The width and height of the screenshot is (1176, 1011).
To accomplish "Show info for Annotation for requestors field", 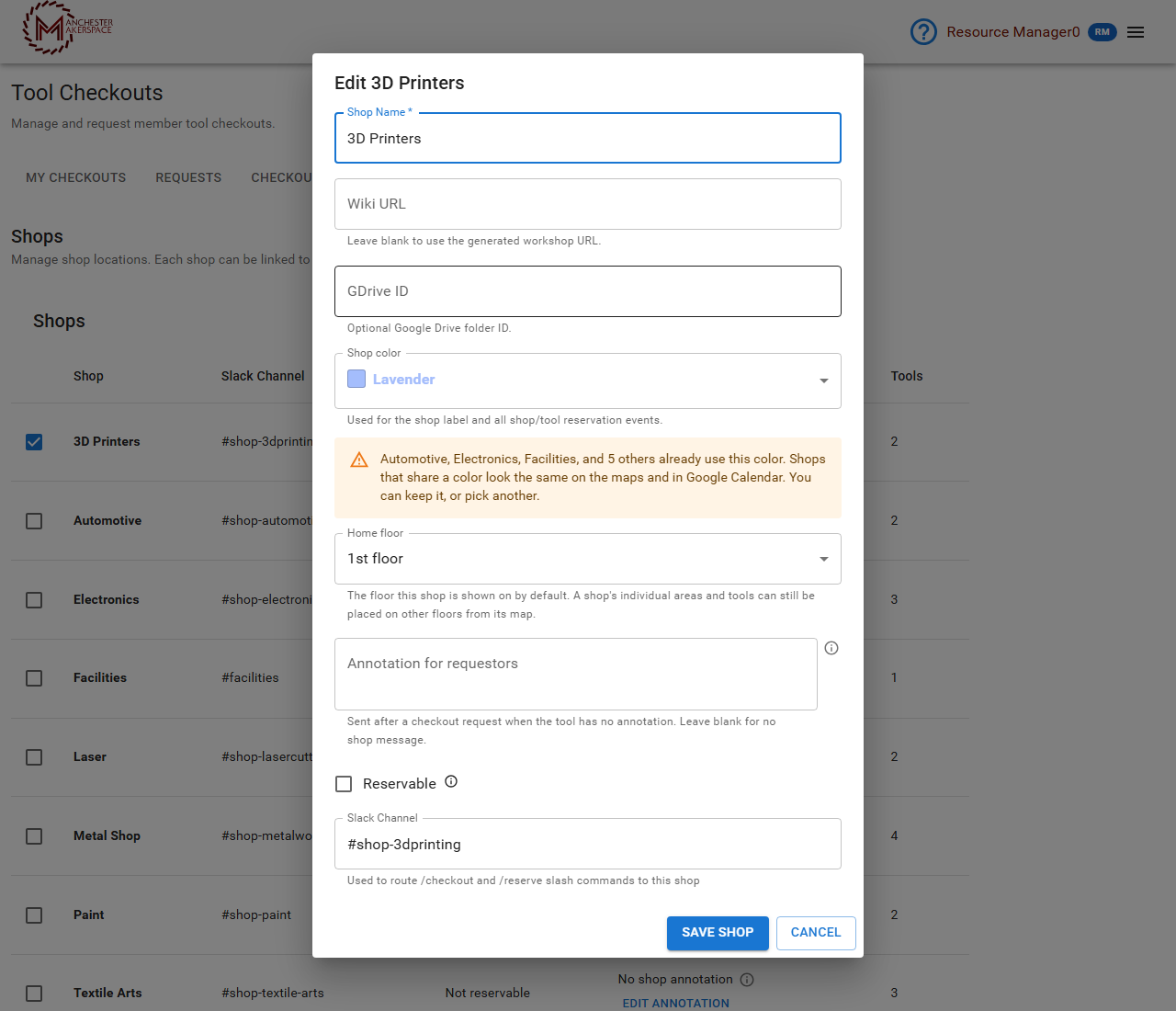I will [x=831, y=648].
